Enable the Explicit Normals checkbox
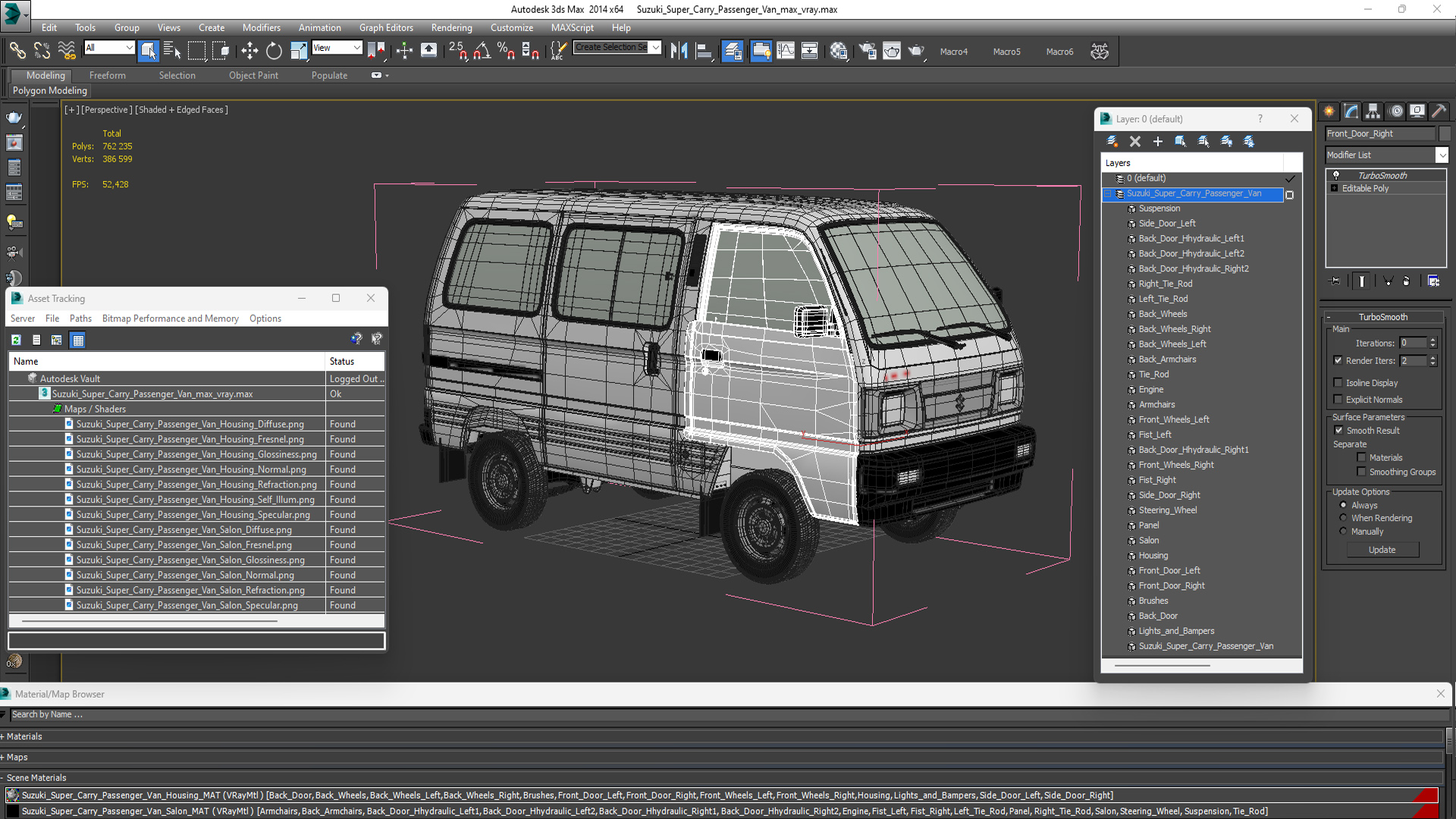1456x819 pixels. (x=1338, y=400)
